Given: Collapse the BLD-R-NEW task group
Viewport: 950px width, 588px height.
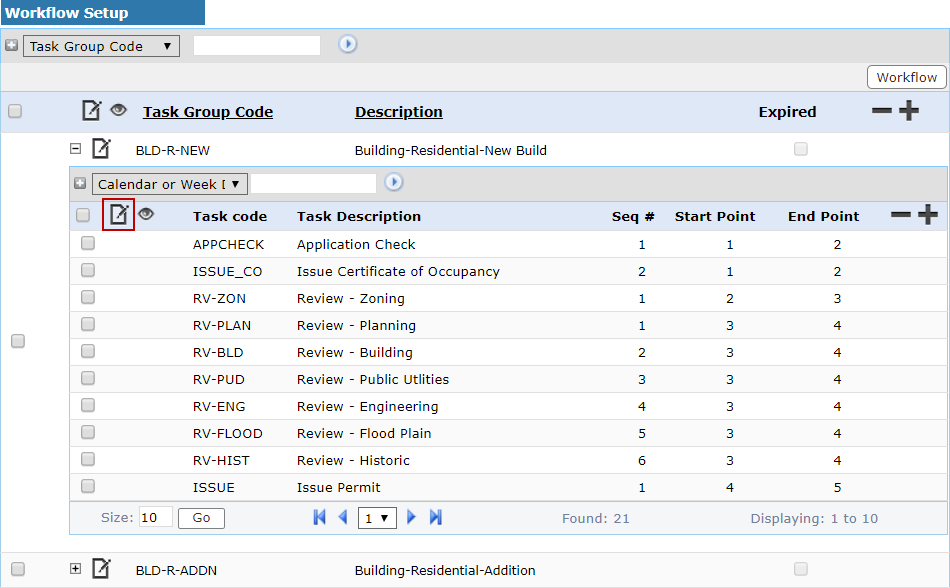Looking at the screenshot, I should coord(75,149).
